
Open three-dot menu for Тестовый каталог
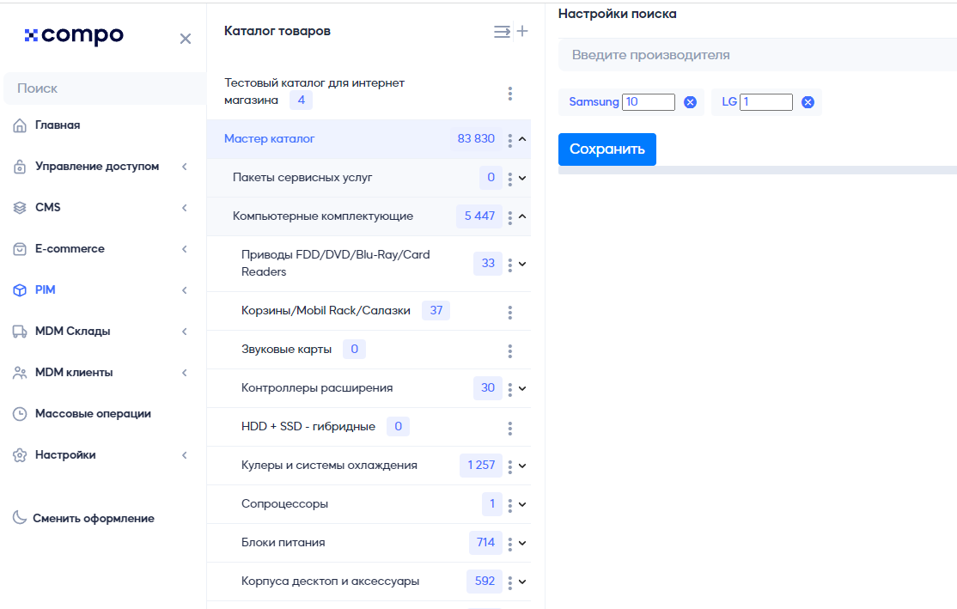510,93
